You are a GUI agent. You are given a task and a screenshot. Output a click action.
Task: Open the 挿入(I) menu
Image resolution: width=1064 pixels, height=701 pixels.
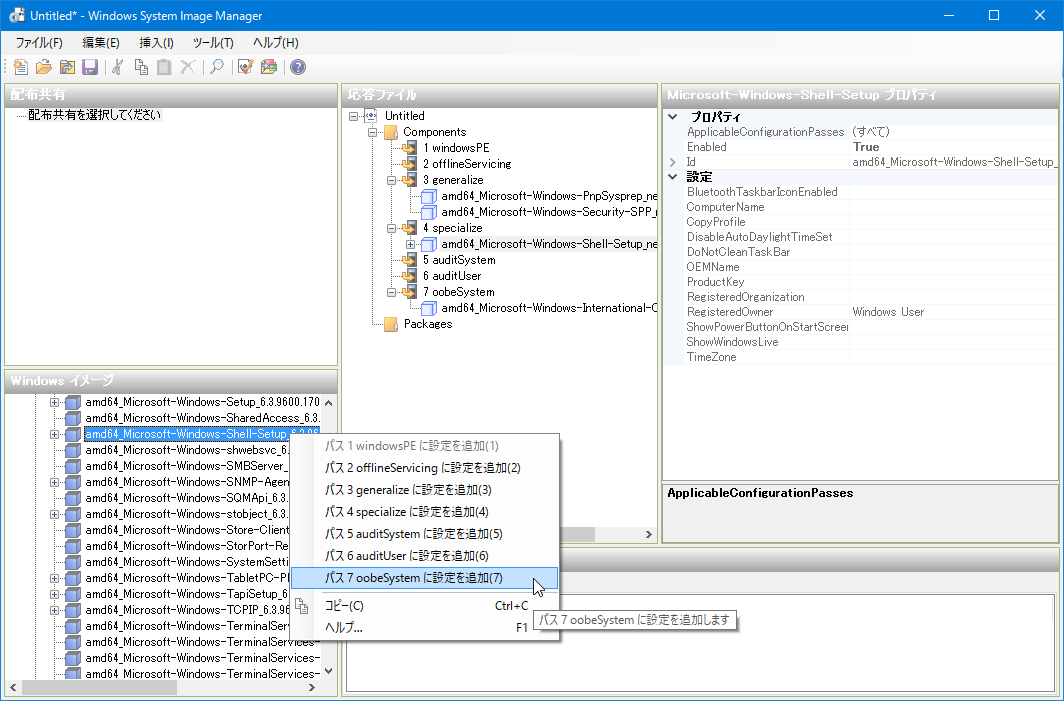pos(157,43)
